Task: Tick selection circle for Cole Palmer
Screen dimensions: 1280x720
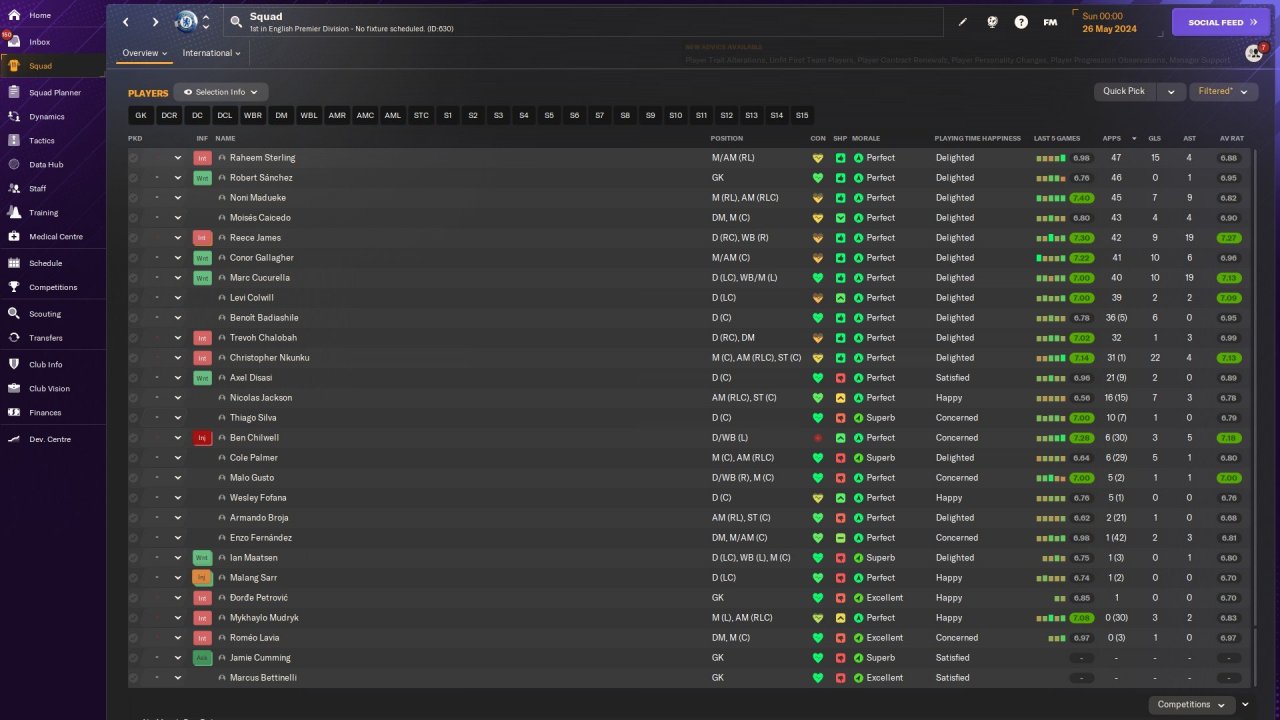Action: click(134, 458)
